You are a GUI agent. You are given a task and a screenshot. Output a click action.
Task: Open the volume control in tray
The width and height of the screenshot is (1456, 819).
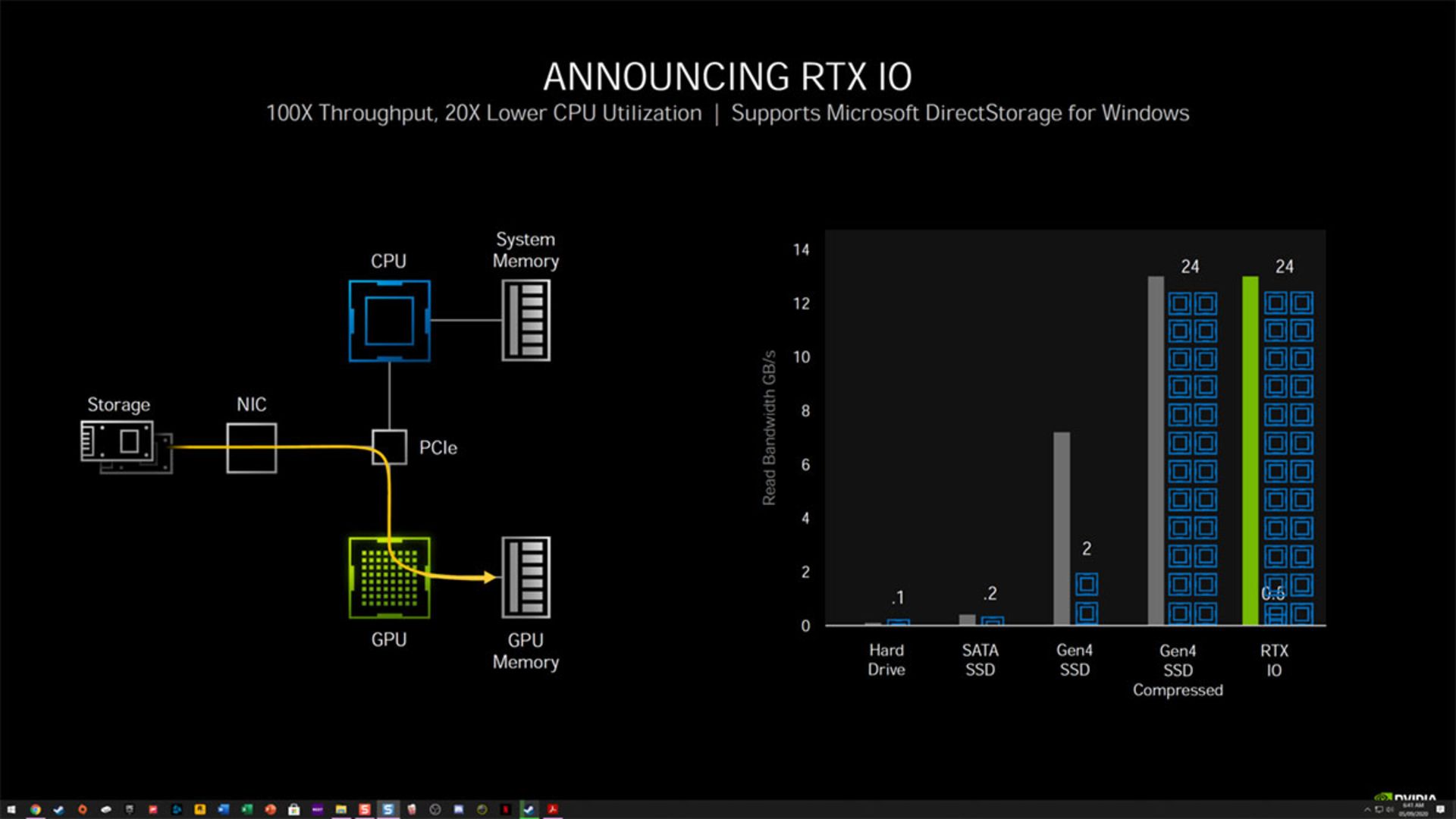point(1389,809)
